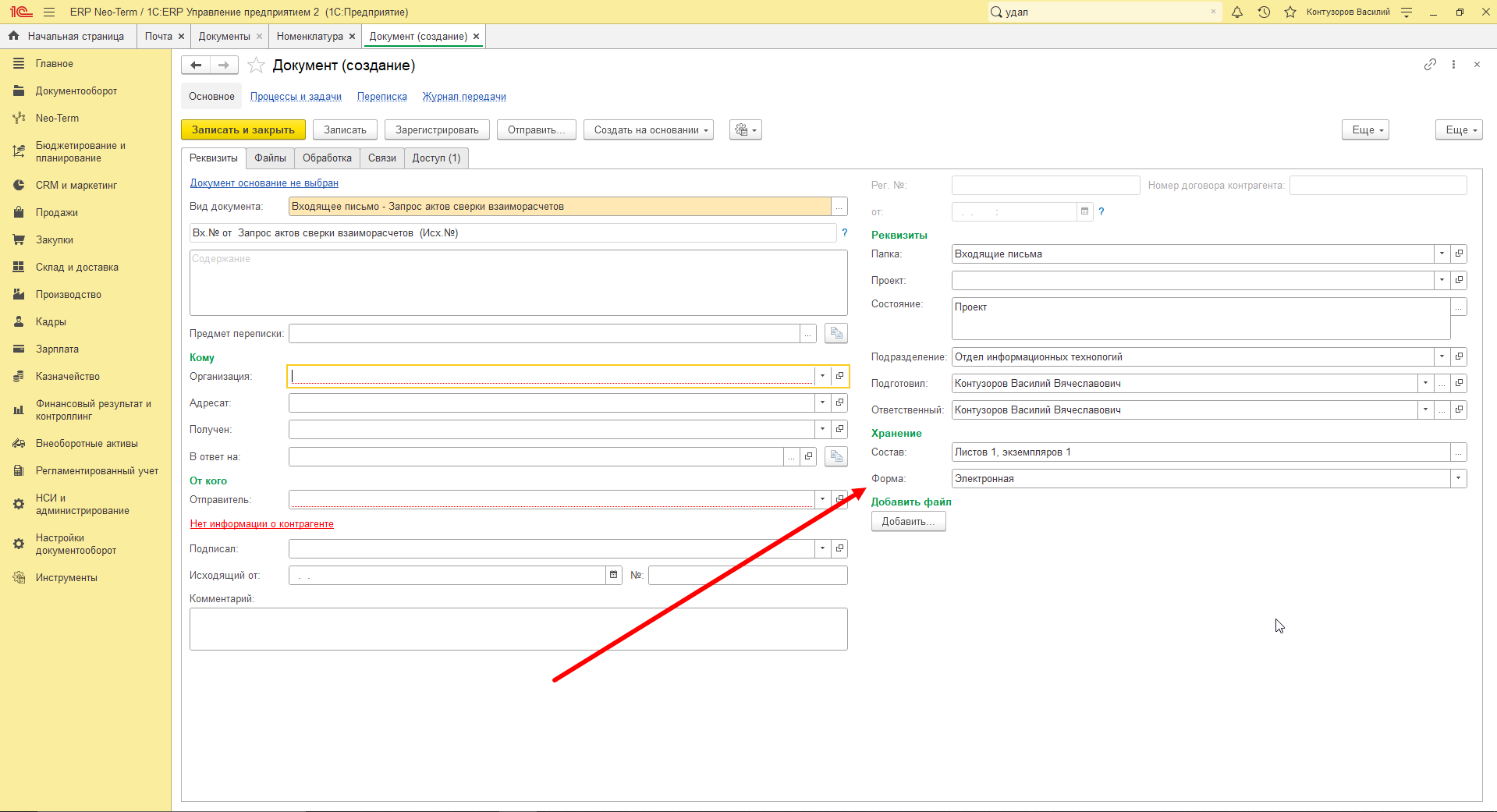Click the Отправить button
1497x812 pixels.
tap(537, 129)
